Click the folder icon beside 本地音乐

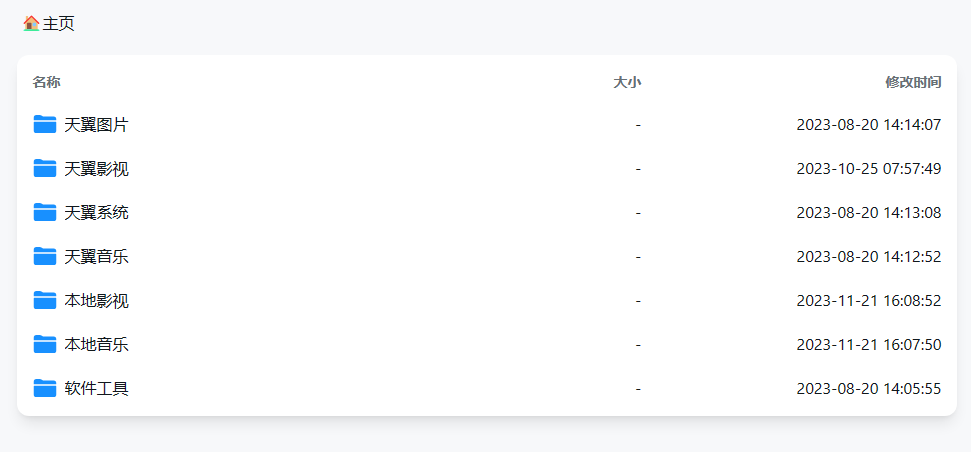[44, 344]
